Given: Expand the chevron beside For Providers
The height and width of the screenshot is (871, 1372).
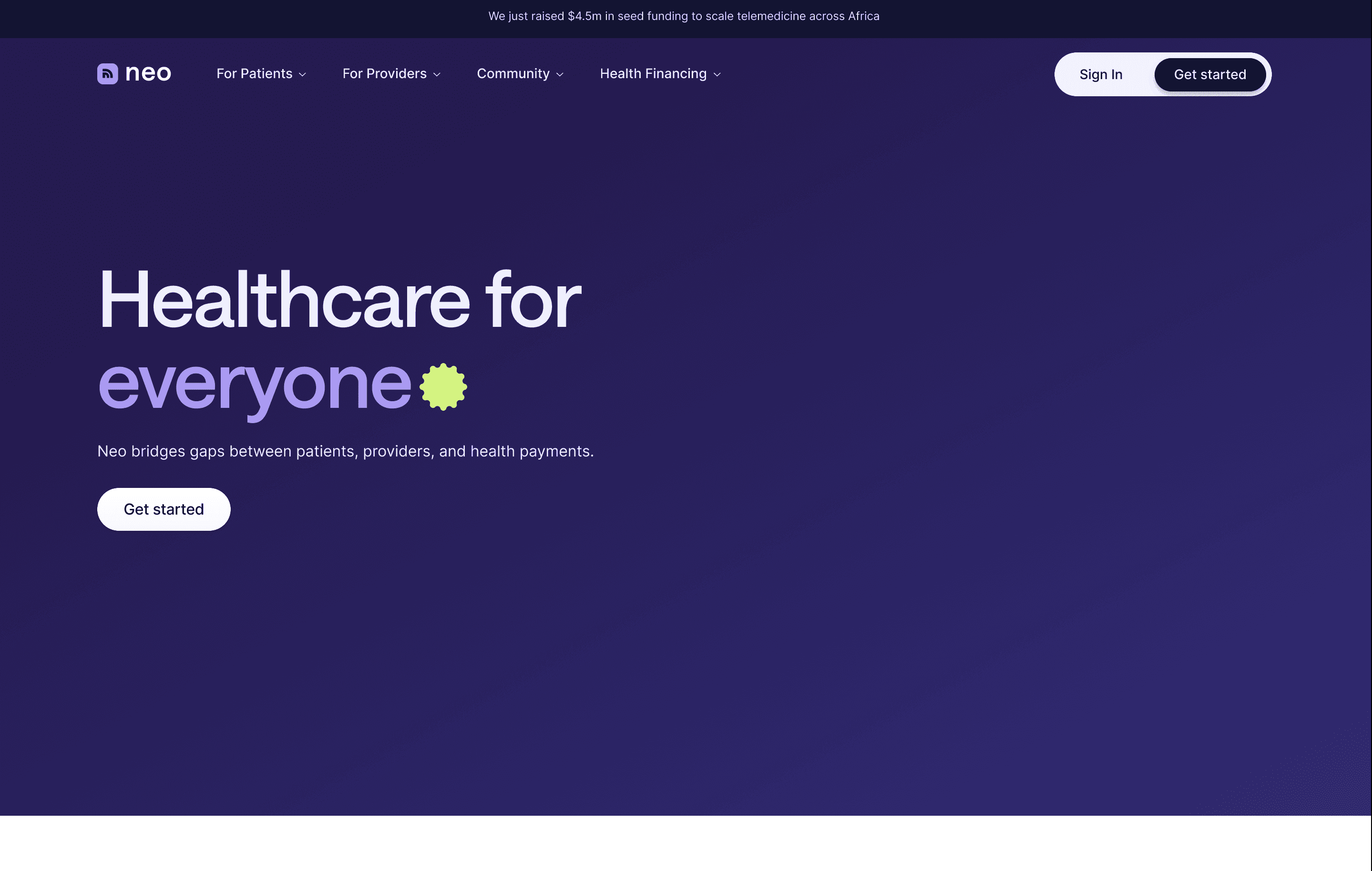Looking at the screenshot, I should [x=437, y=75].
